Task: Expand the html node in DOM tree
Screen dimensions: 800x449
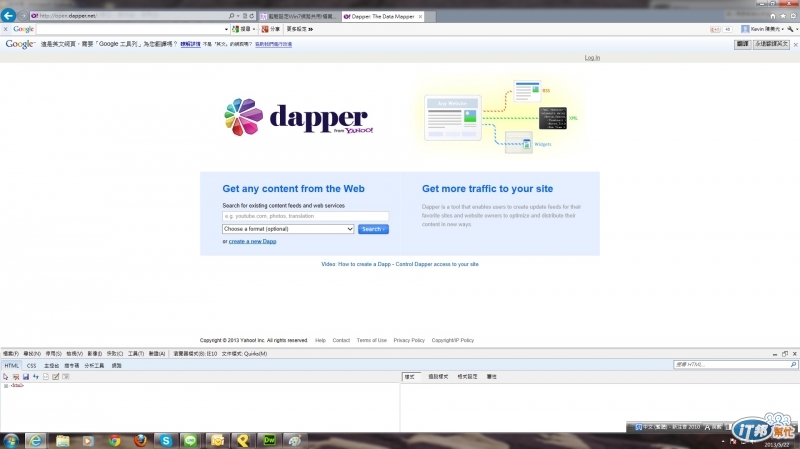Action: pos(6,386)
